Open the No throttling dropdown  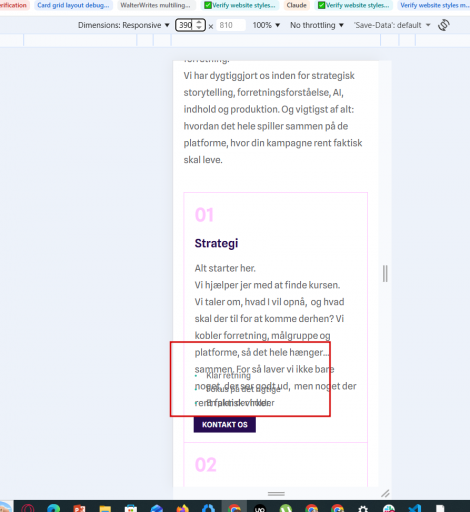pyautogui.click(x=317, y=25)
